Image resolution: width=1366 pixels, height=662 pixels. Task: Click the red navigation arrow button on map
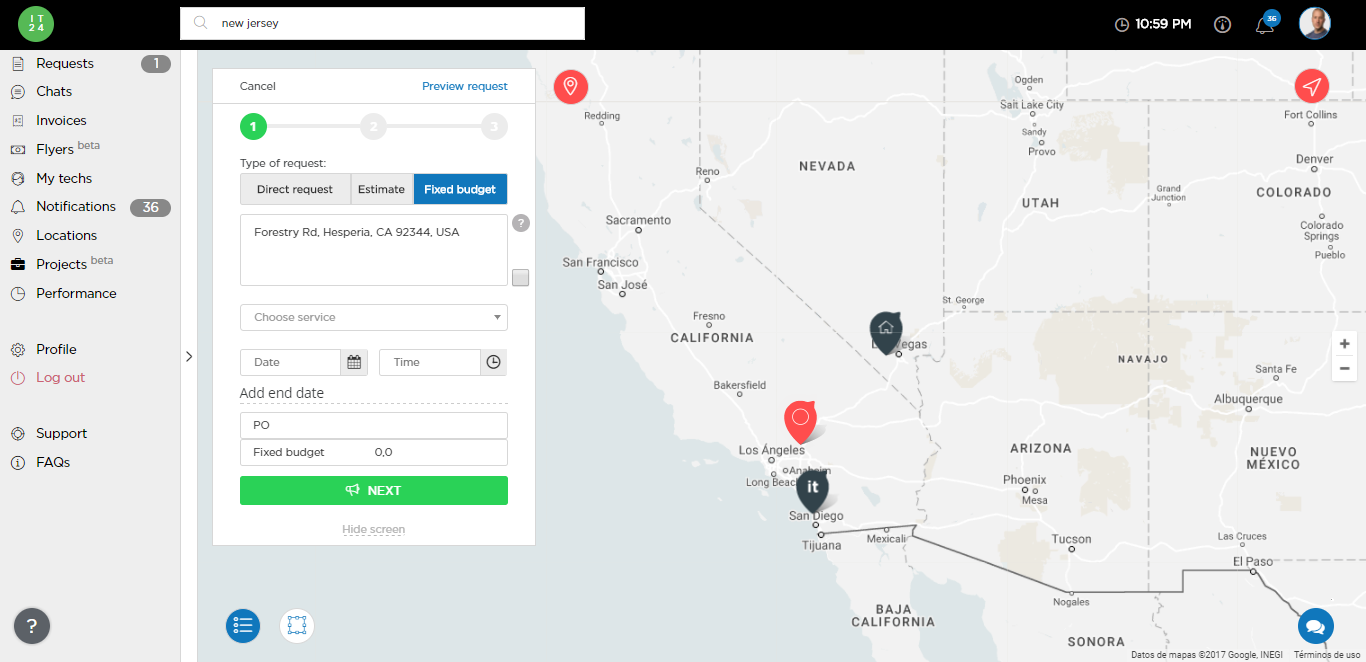[1311, 86]
